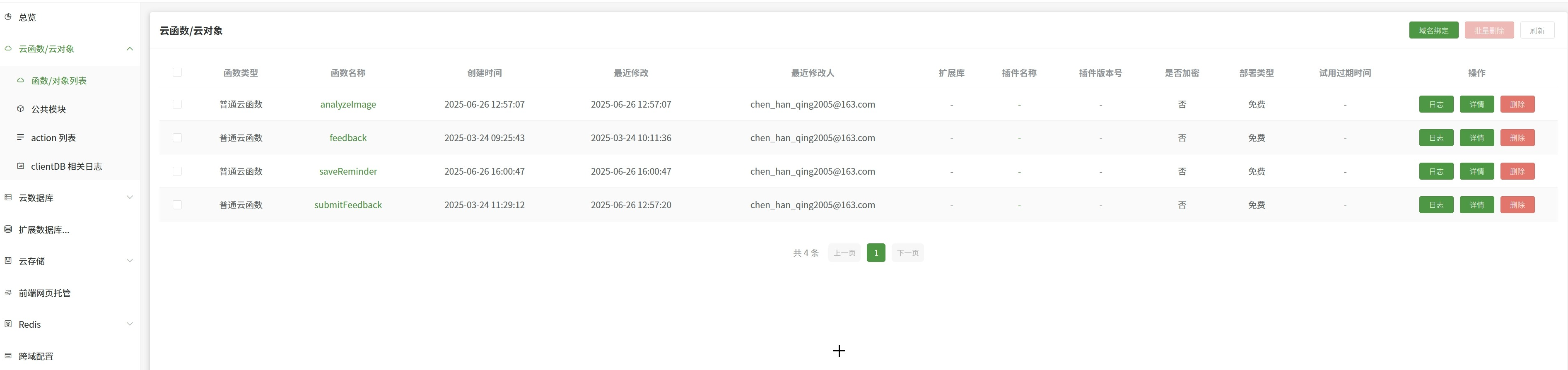
Task: Select 函数/对象列表 in the sidebar
Action: (59, 80)
